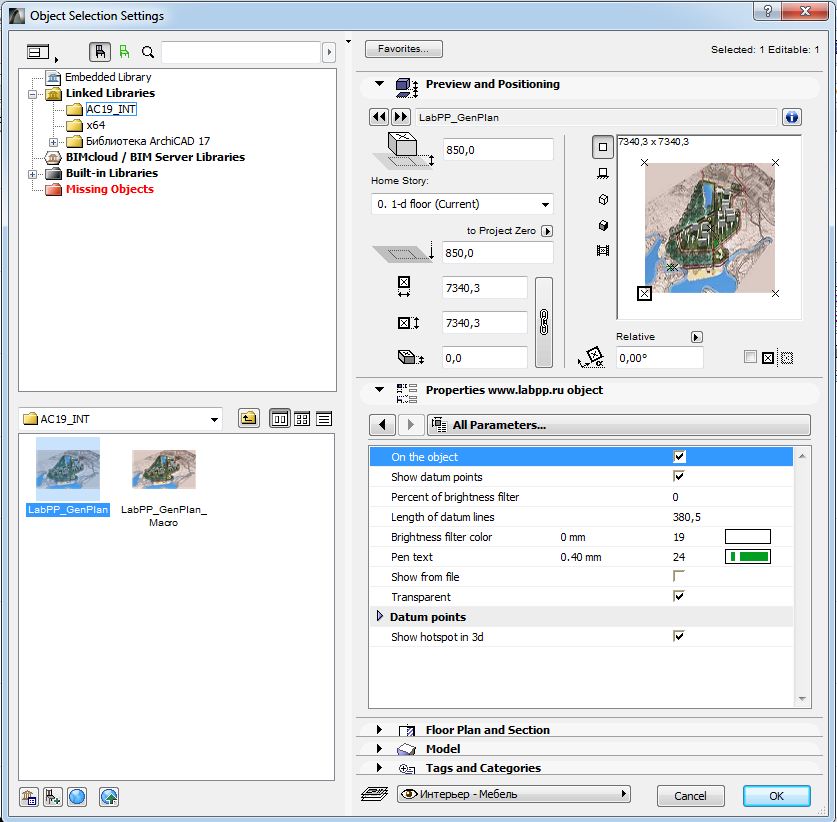The image size is (837, 822).
Task: Open the green Pen text color swatch
Action: [747, 557]
